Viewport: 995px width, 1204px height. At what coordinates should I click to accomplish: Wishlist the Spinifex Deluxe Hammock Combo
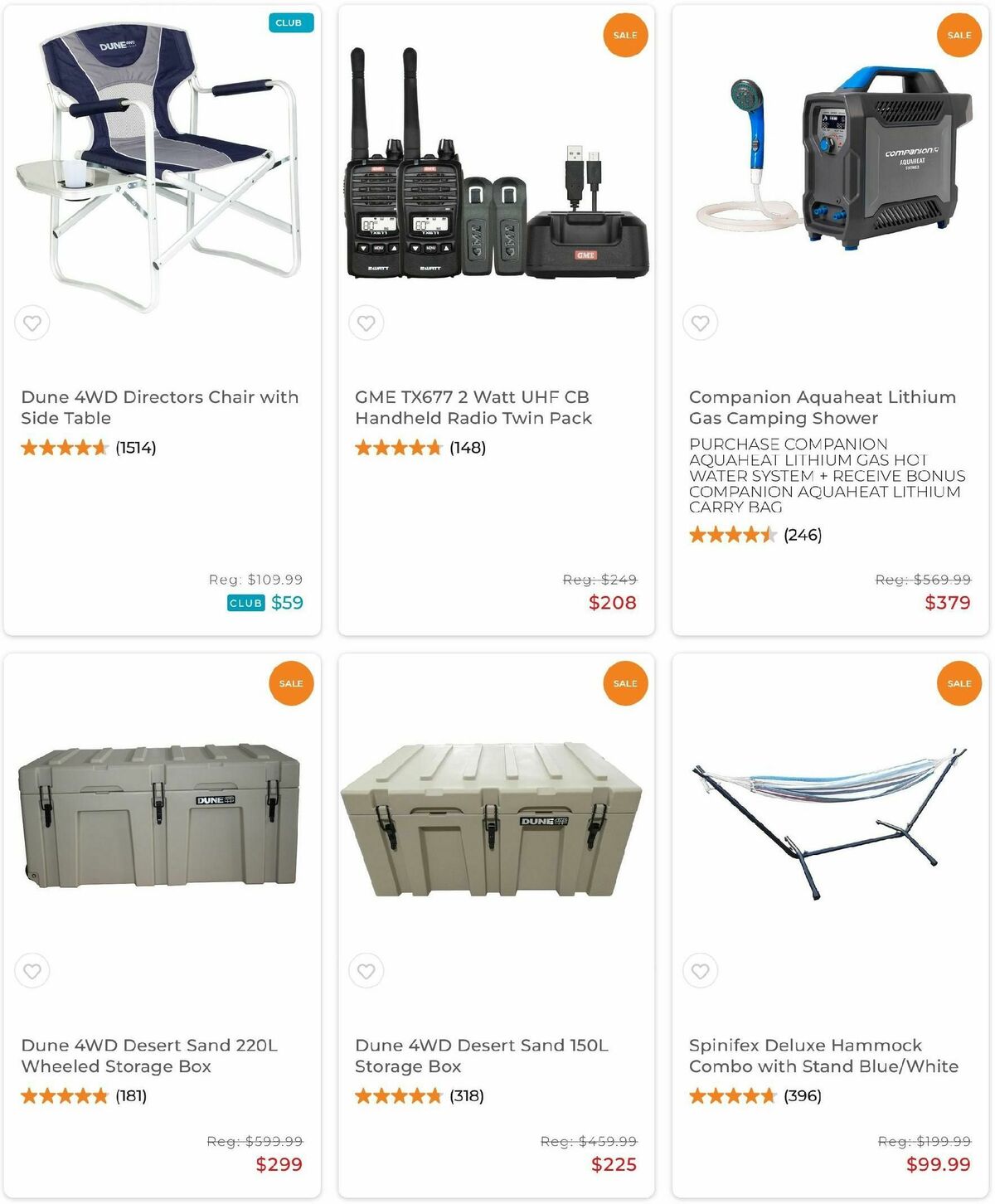701,971
